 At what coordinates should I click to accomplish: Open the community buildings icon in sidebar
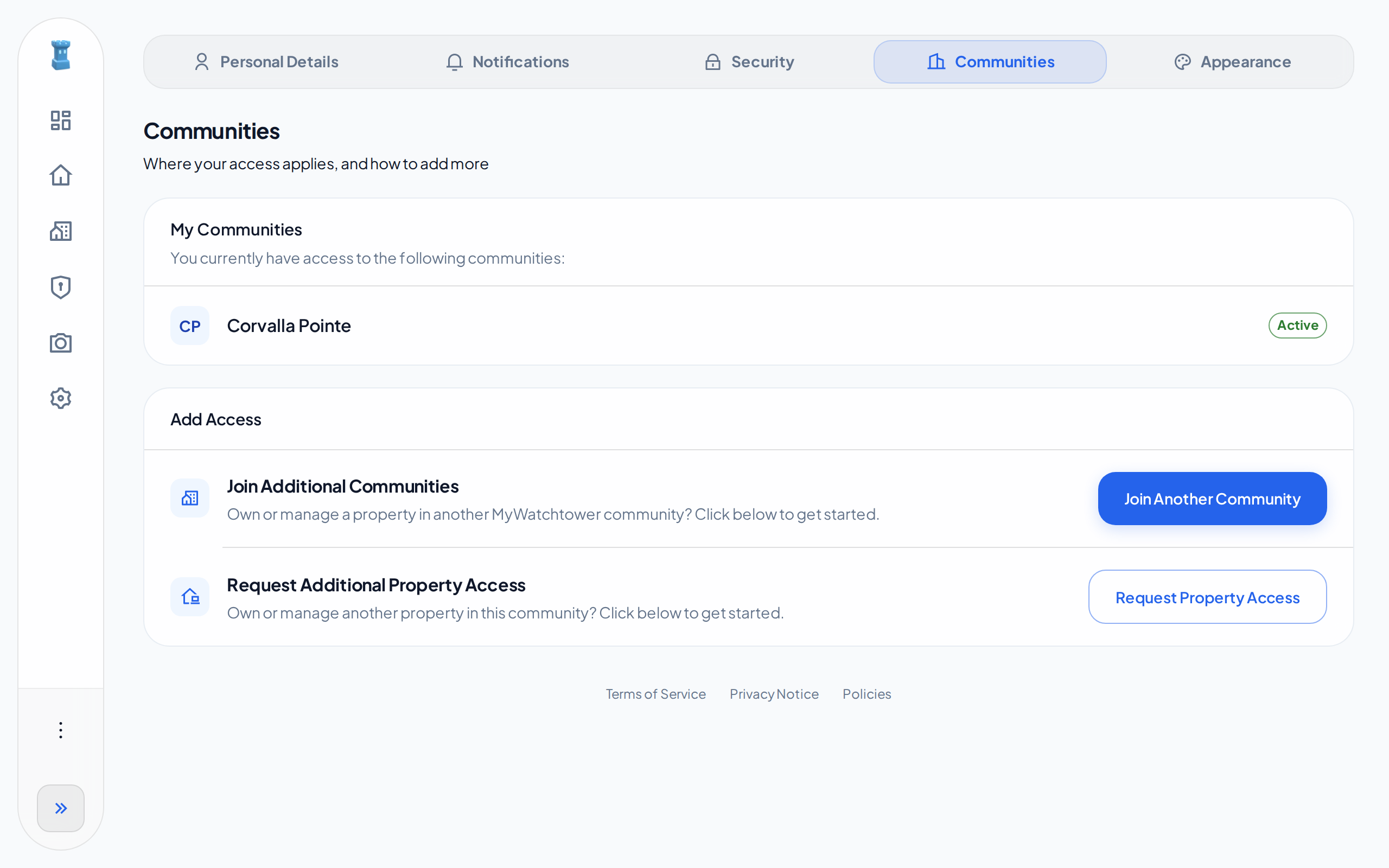60,231
